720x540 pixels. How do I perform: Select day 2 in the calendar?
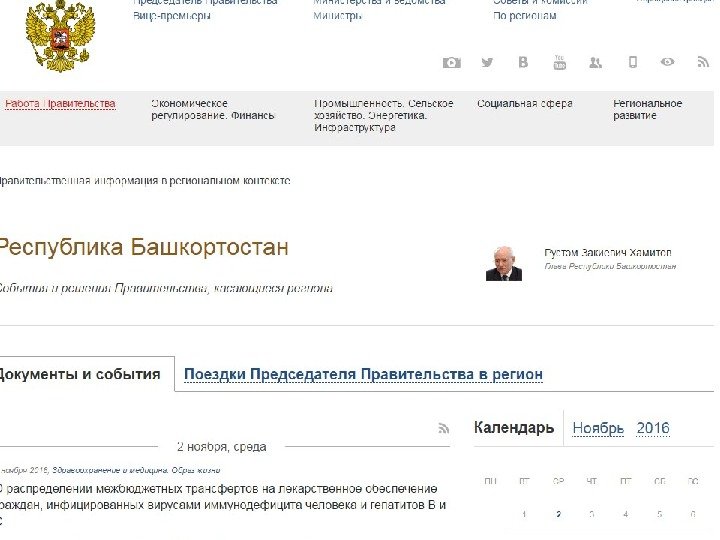click(558, 514)
